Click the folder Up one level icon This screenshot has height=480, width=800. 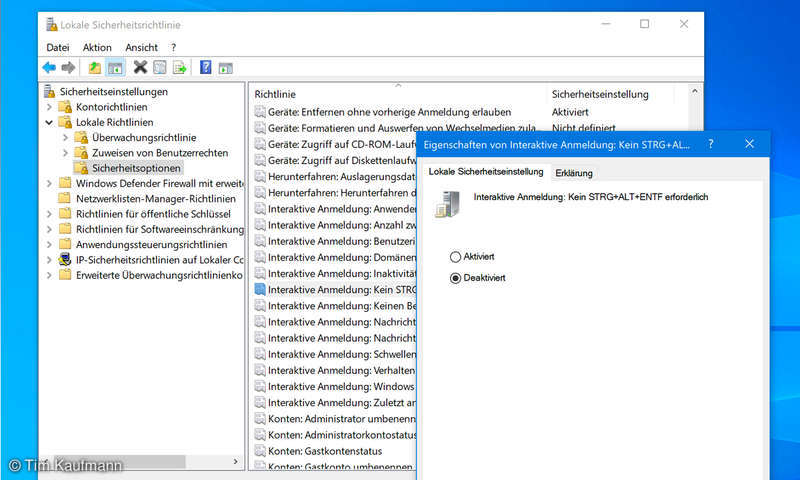click(x=95, y=67)
